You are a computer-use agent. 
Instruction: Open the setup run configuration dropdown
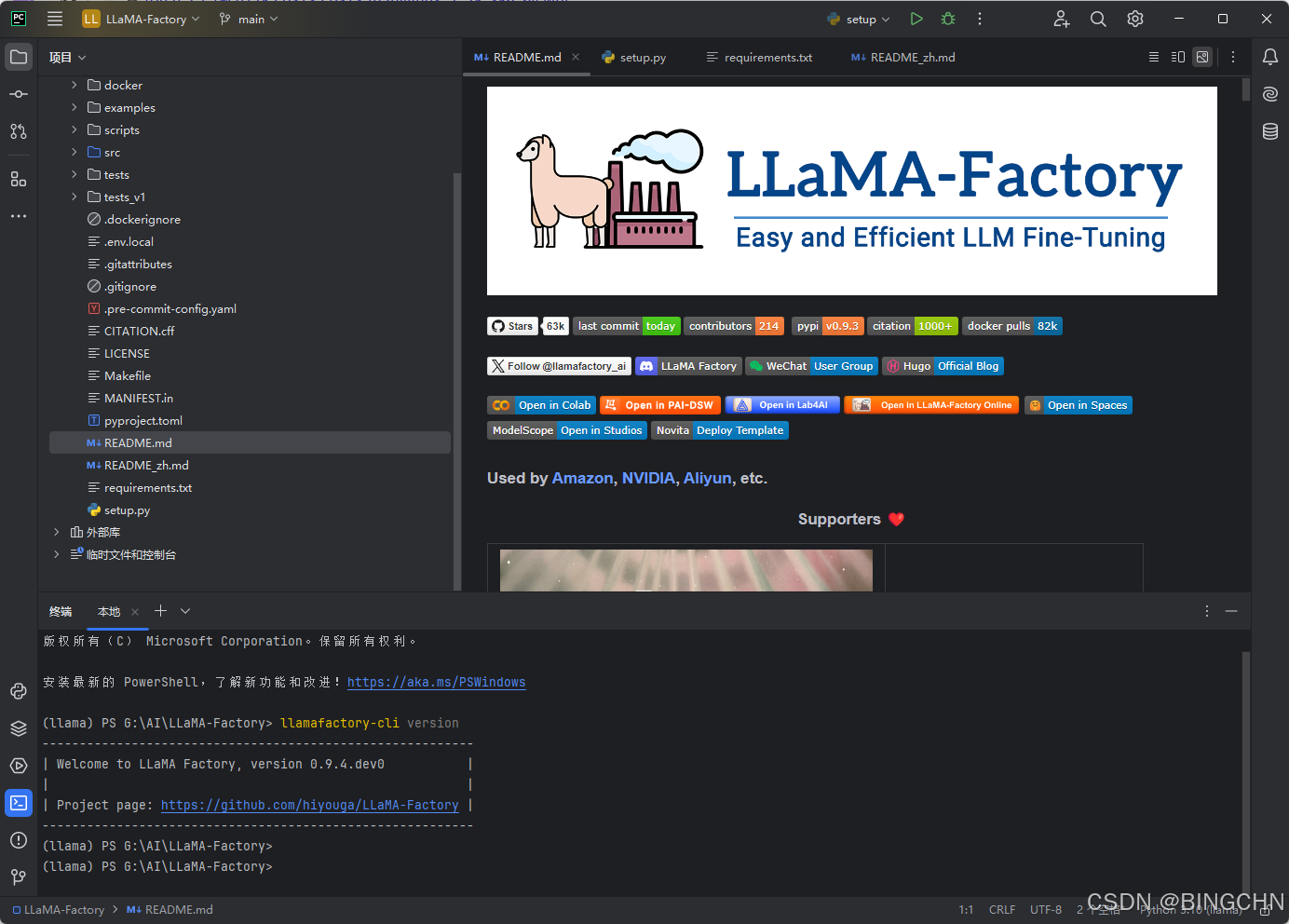point(859,19)
